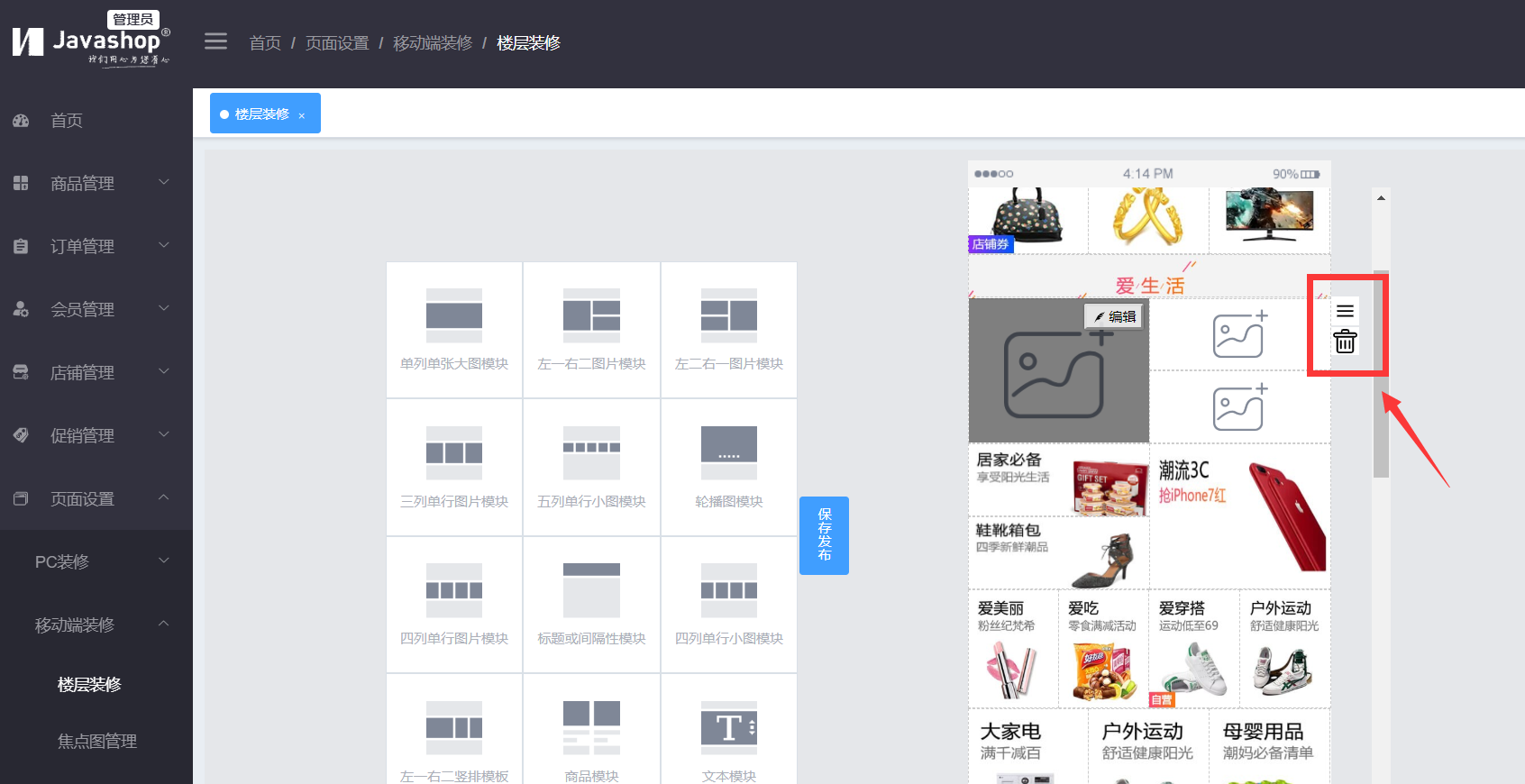The width and height of the screenshot is (1525, 784).
Task: Click the module drag-handle lines icon
Action: coord(1345,311)
